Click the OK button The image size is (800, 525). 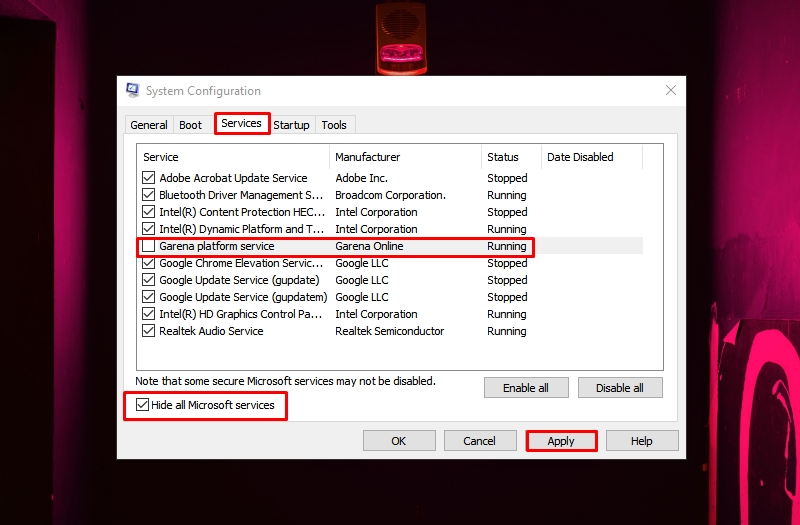(x=399, y=441)
